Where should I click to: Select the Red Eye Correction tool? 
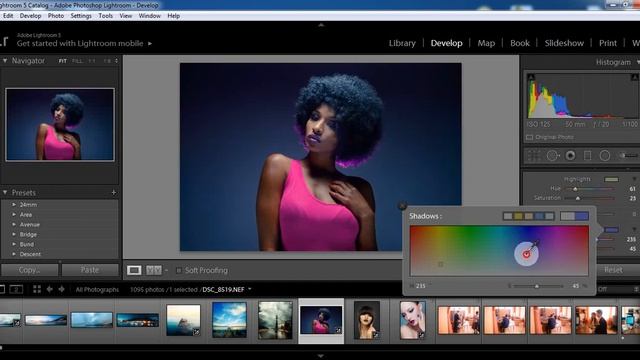570,156
